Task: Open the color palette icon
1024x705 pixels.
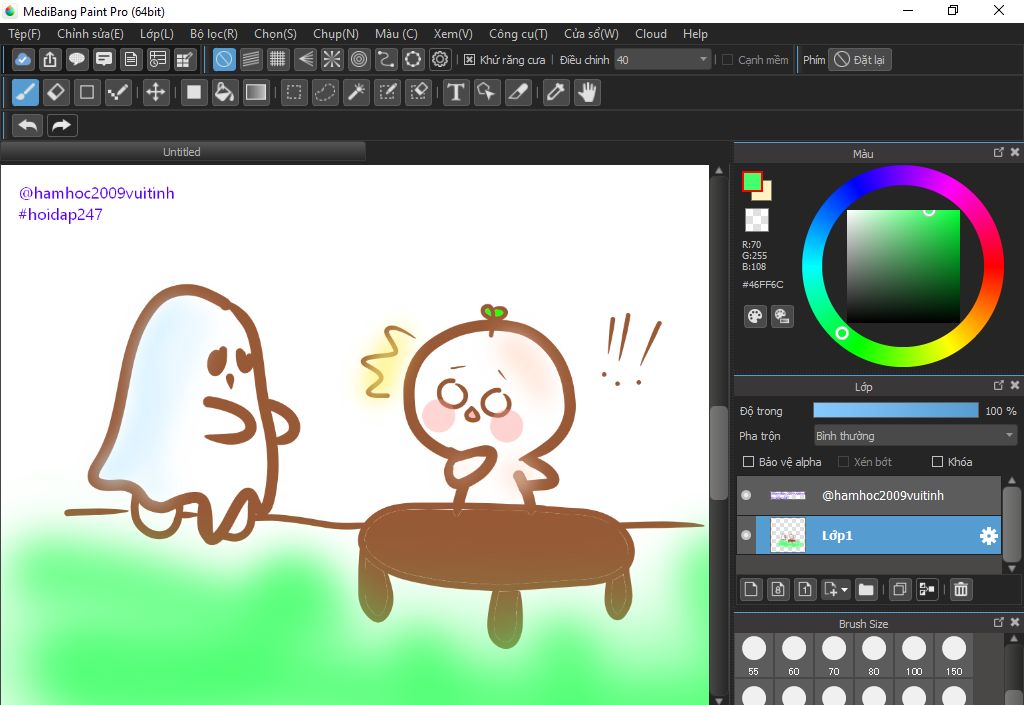Action: 755,317
